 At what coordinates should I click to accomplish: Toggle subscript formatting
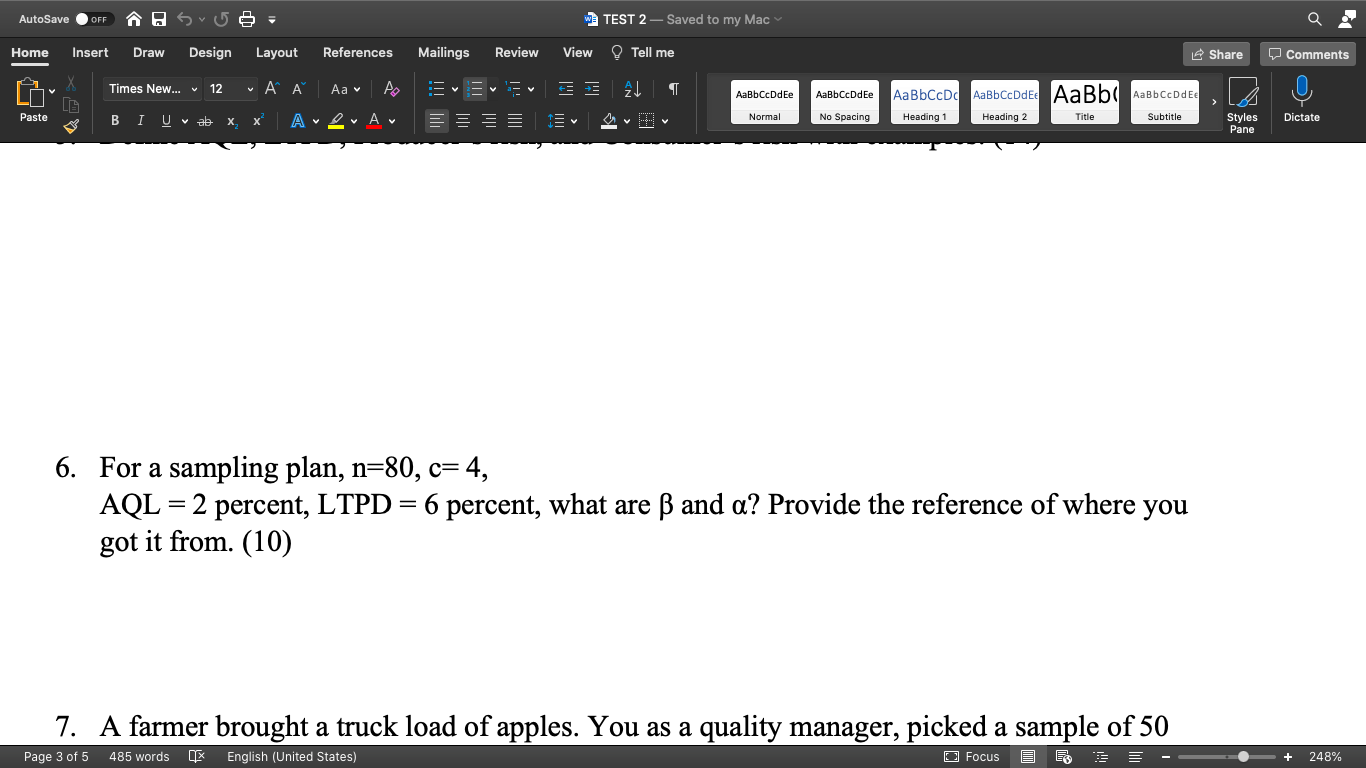[x=232, y=121]
